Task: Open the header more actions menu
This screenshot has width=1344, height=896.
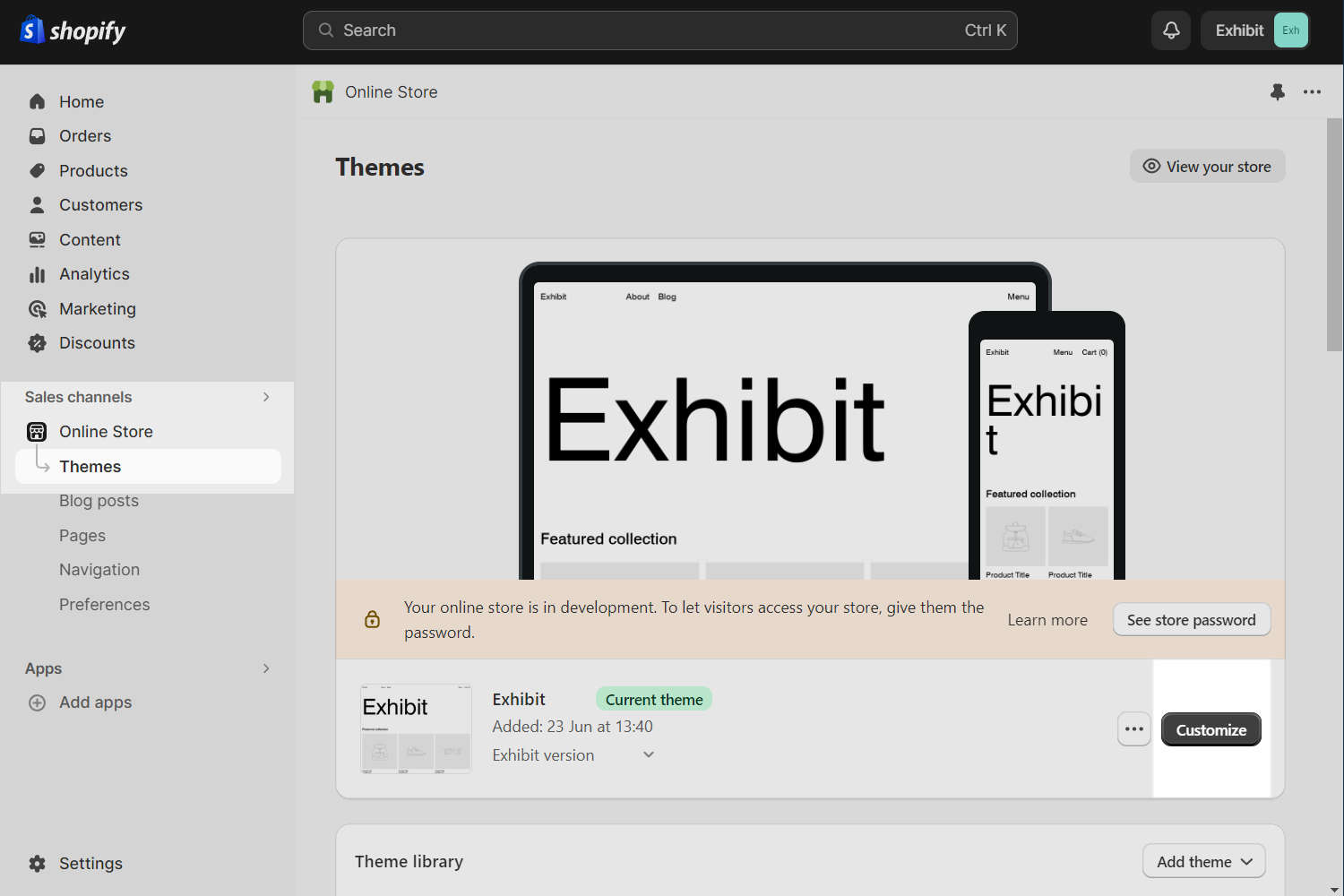Action: point(1312,91)
